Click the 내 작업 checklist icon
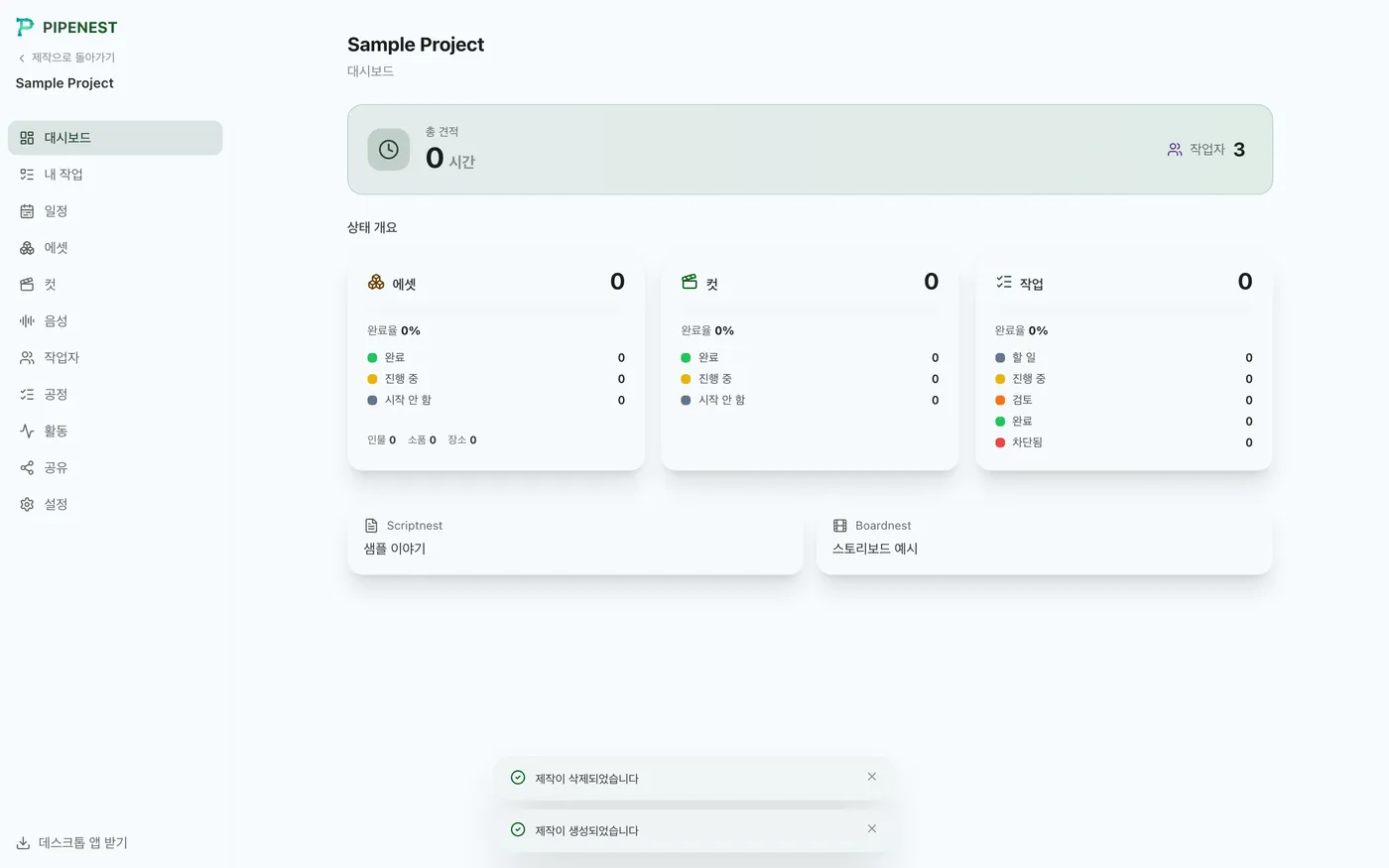The image size is (1389, 868). click(27, 175)
